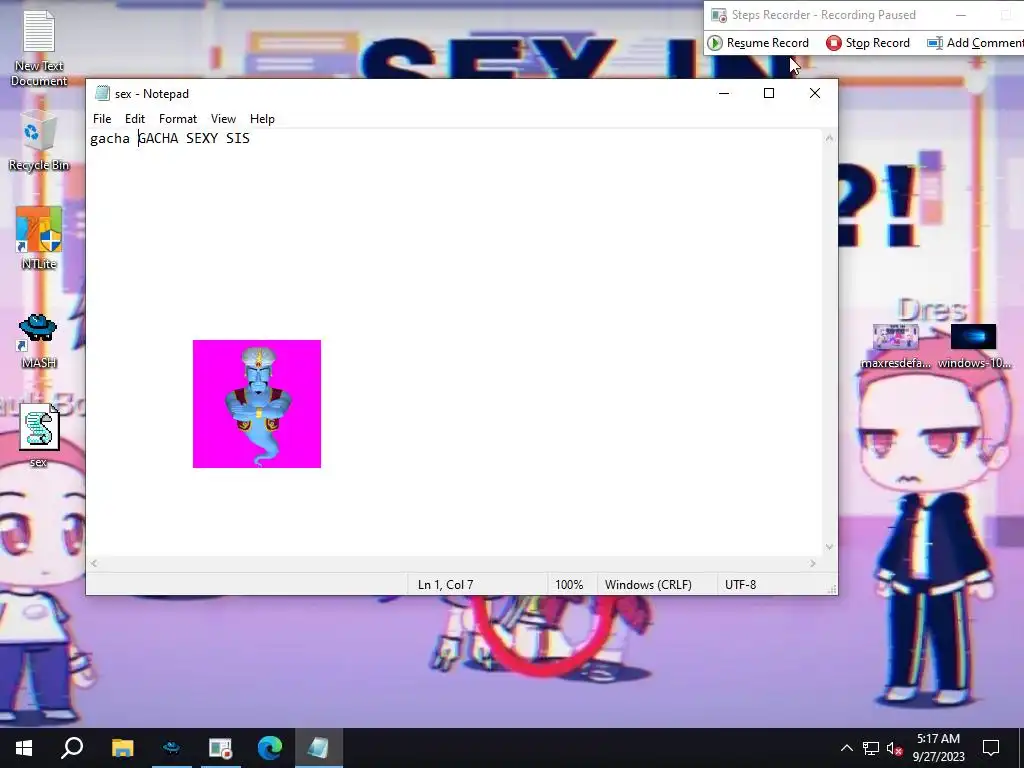Select the NTLite desktop shortcut
The height and width of the screenshot is (768, 1024).
[39, 238]
